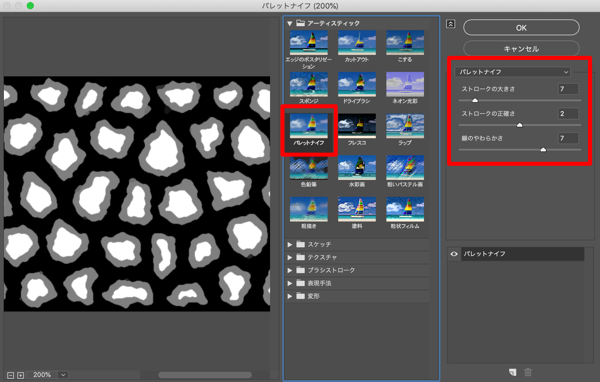Hide the filter thumbnail panel with collapse icon
Image resolution: width=600 pixels, height=382 pixels.
(451, 24)
